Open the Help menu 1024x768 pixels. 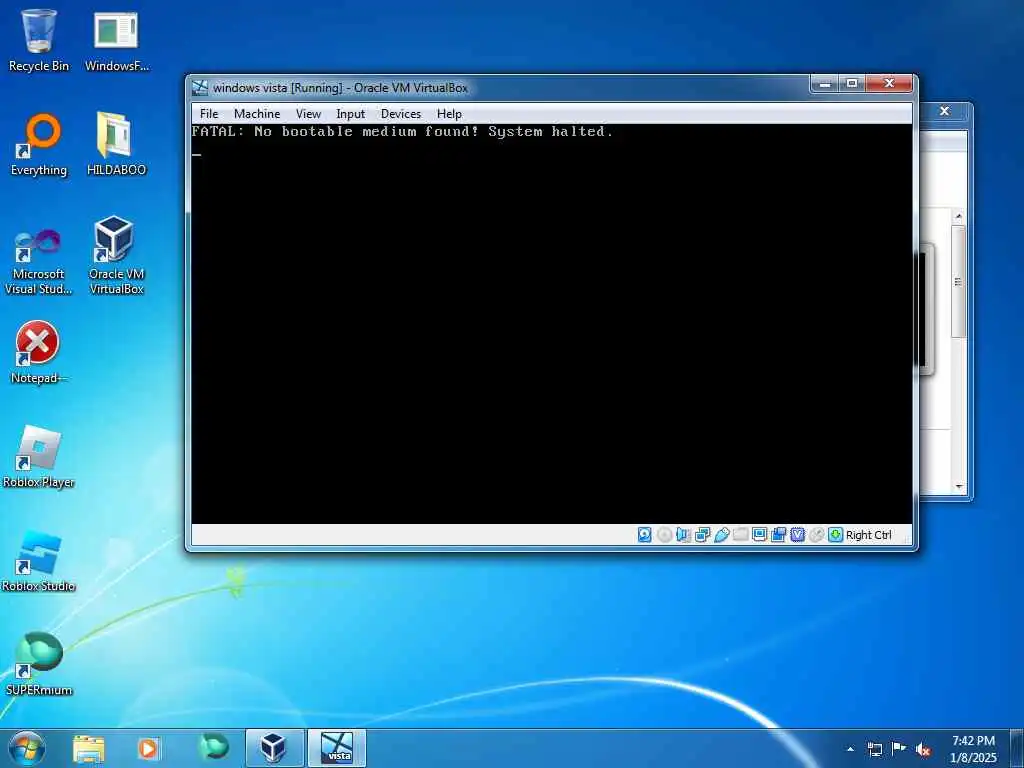(x=449, y=114)
